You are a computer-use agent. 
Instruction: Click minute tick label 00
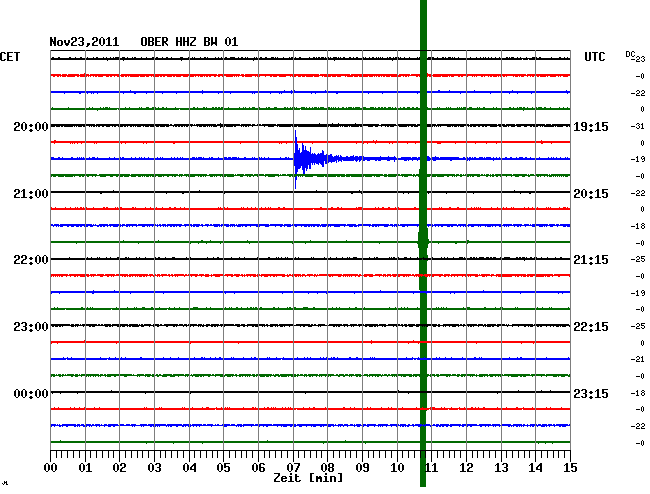point(51,468)
